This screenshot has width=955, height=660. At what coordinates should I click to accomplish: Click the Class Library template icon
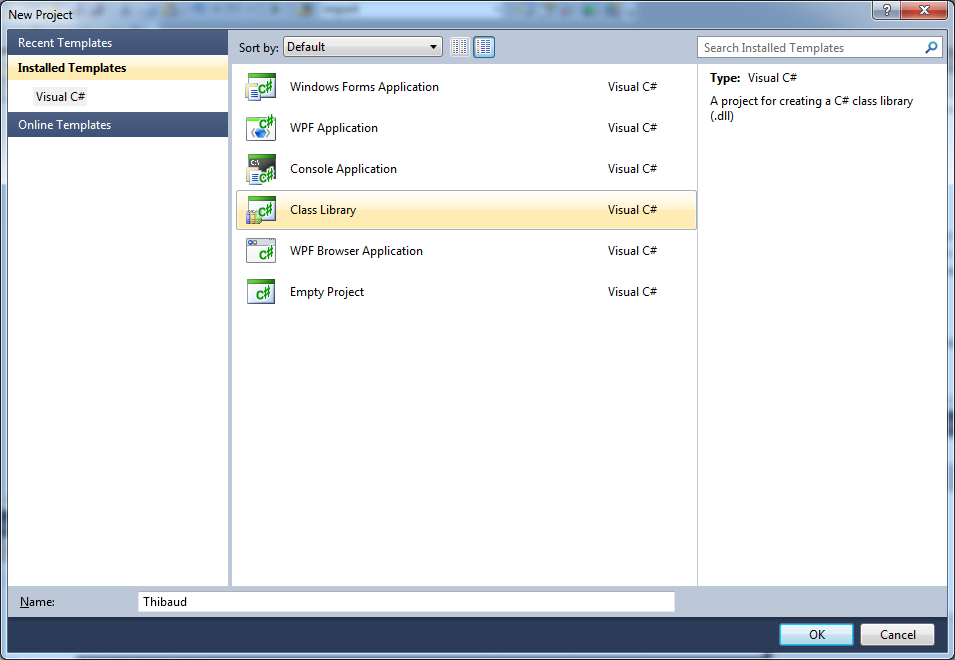[261, 210]
